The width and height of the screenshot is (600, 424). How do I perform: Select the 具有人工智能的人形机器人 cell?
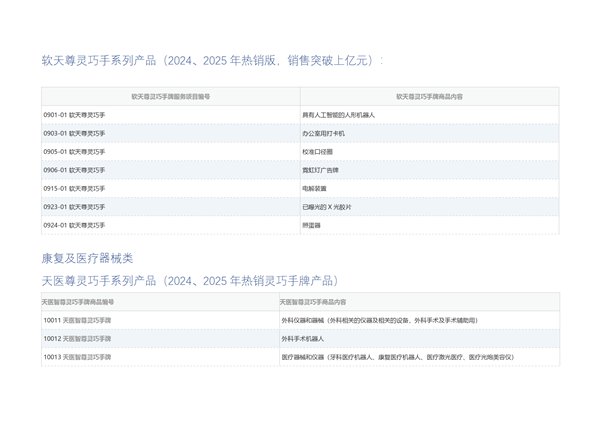[337, 115]
